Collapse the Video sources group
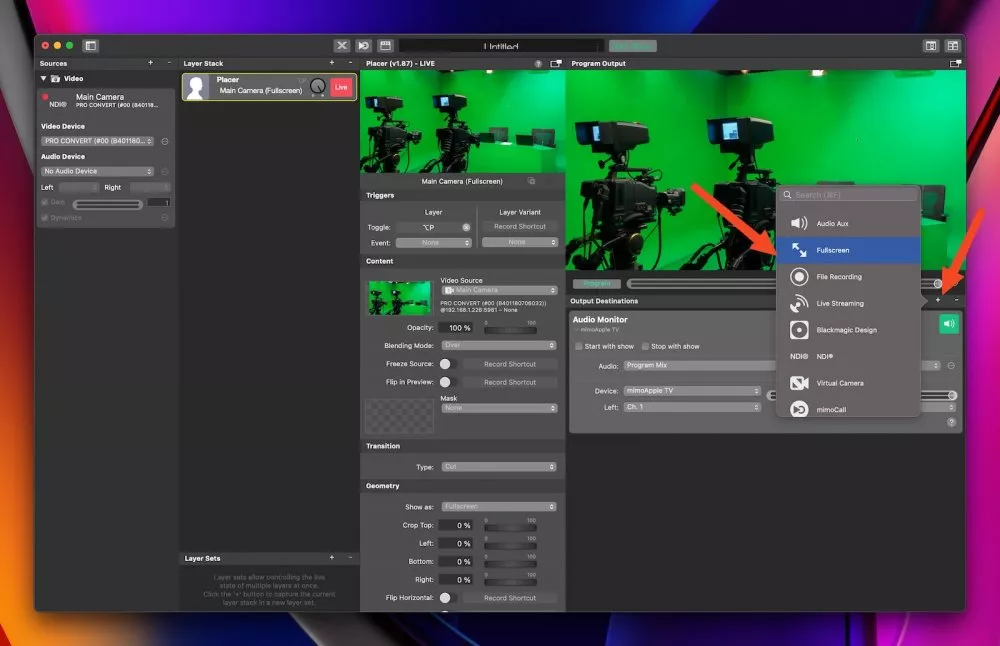Image resolution: width=1000 pixels, height=646 pixels. tap(43, 78)
